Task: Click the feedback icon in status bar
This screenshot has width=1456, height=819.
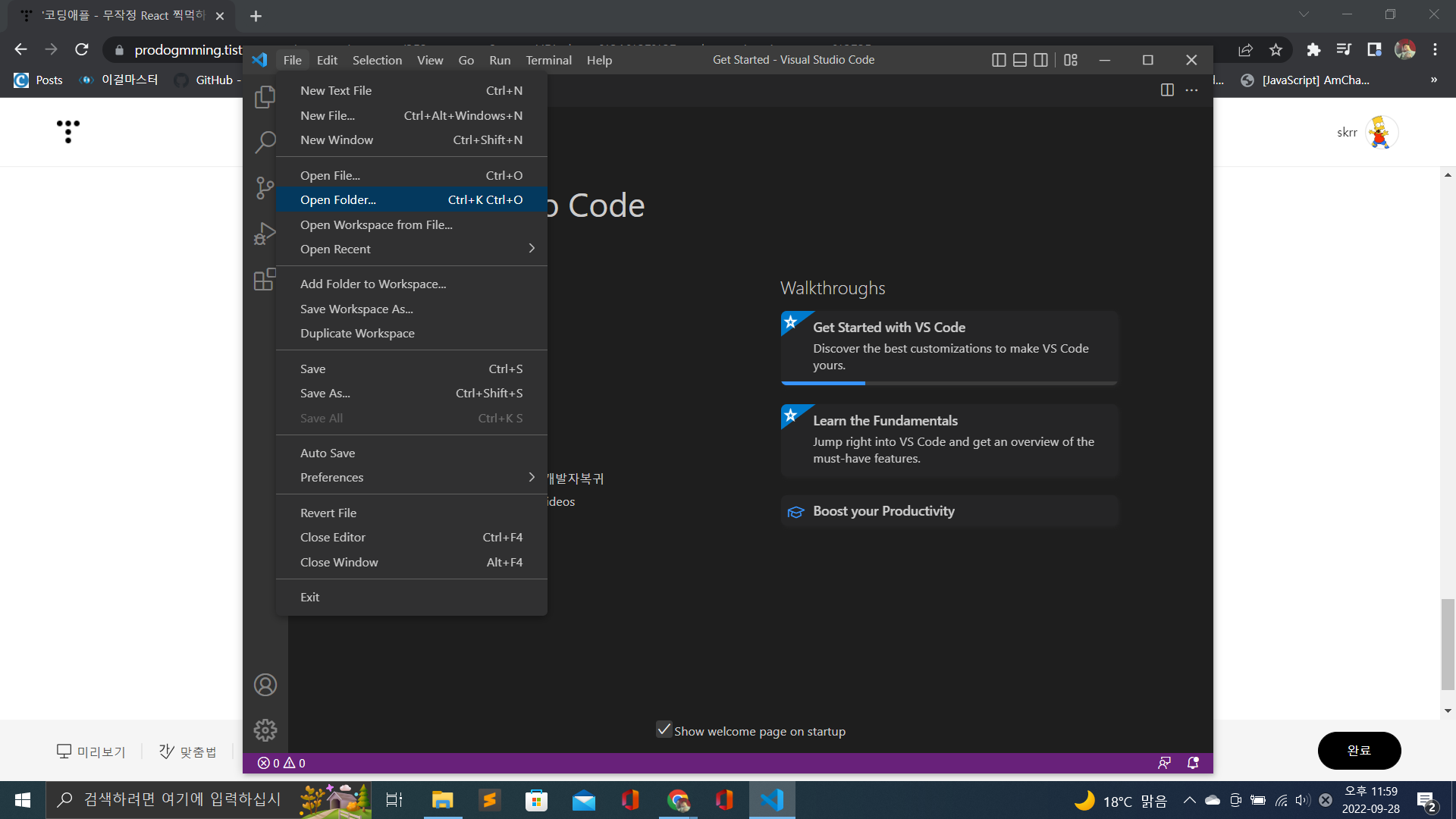Action: (1165, 763)
